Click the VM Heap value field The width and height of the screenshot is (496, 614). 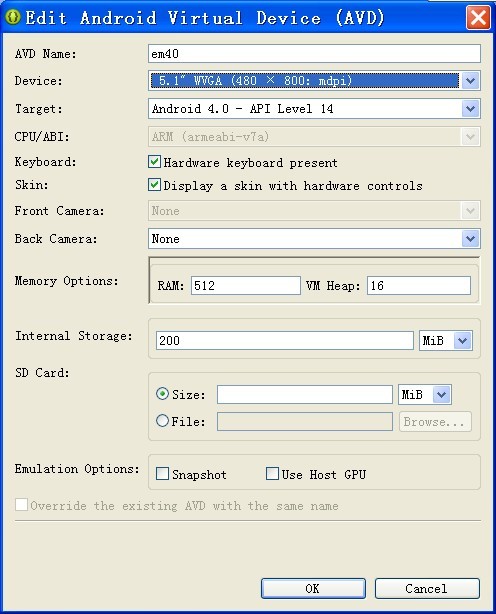tap(419, 285)
